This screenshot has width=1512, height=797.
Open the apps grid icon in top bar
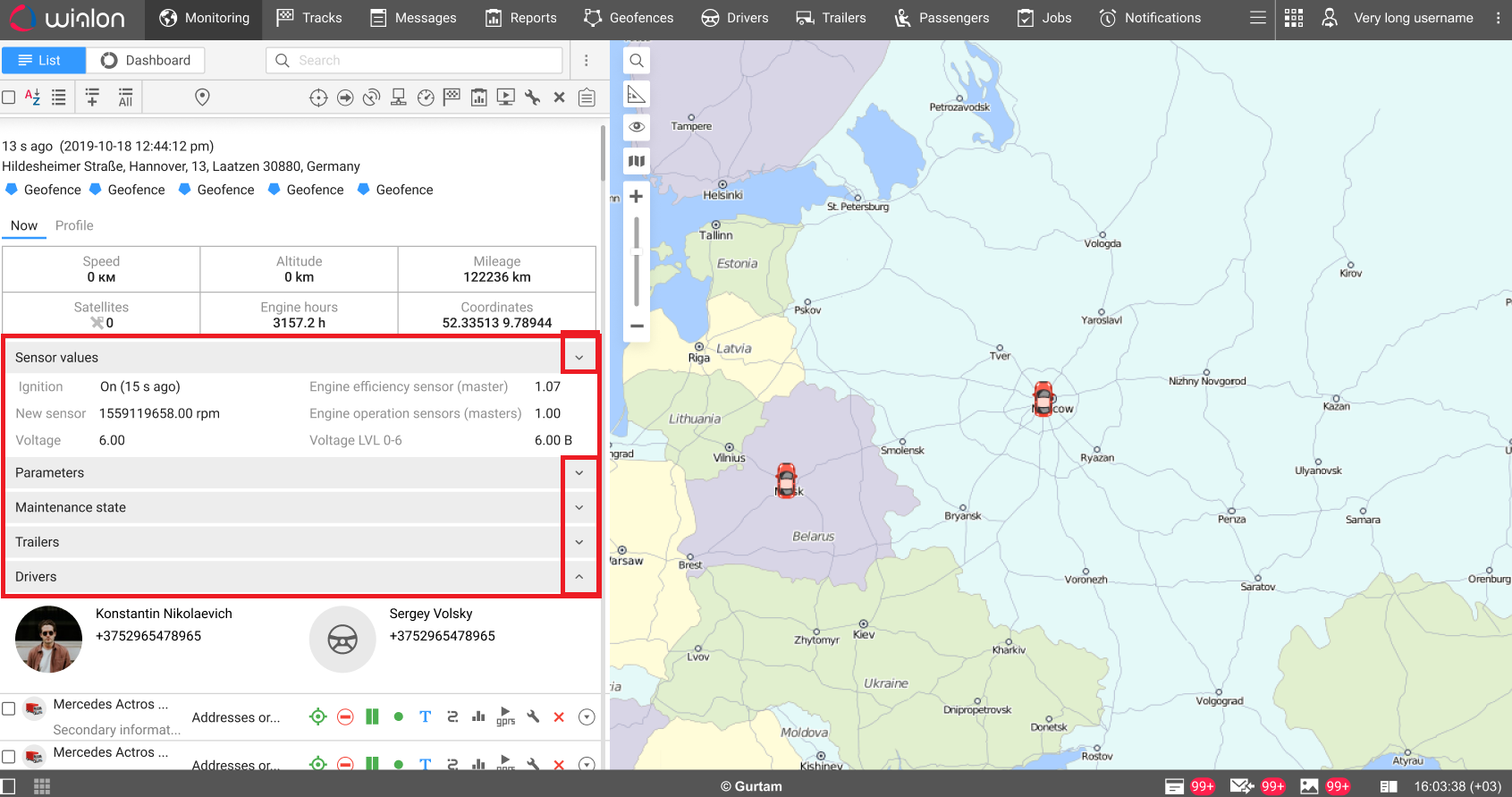tap(1293, 18)
